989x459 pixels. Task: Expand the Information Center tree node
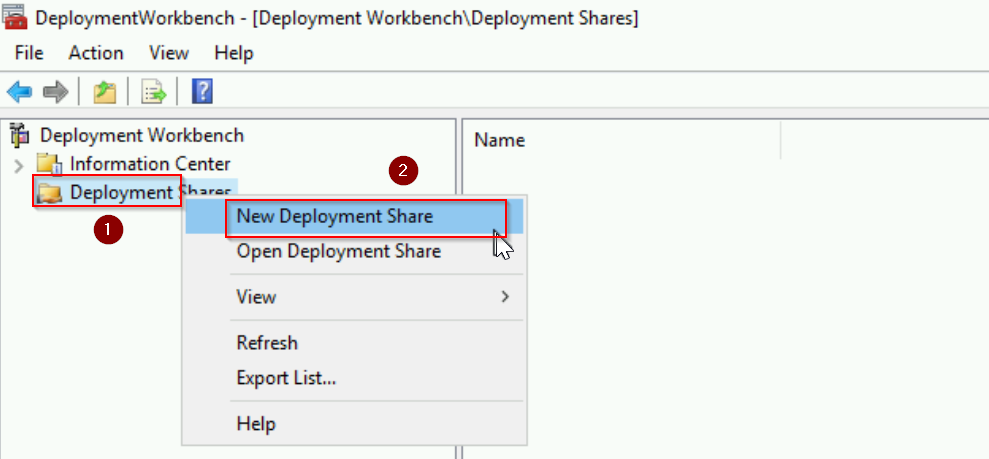click(19, 166)
